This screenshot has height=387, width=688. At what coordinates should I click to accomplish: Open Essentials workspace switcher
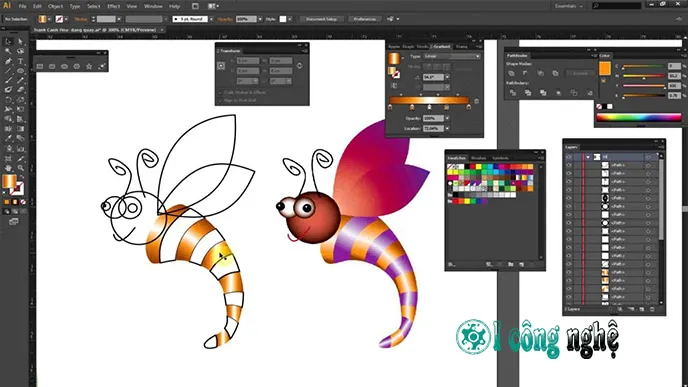point(569,6)
